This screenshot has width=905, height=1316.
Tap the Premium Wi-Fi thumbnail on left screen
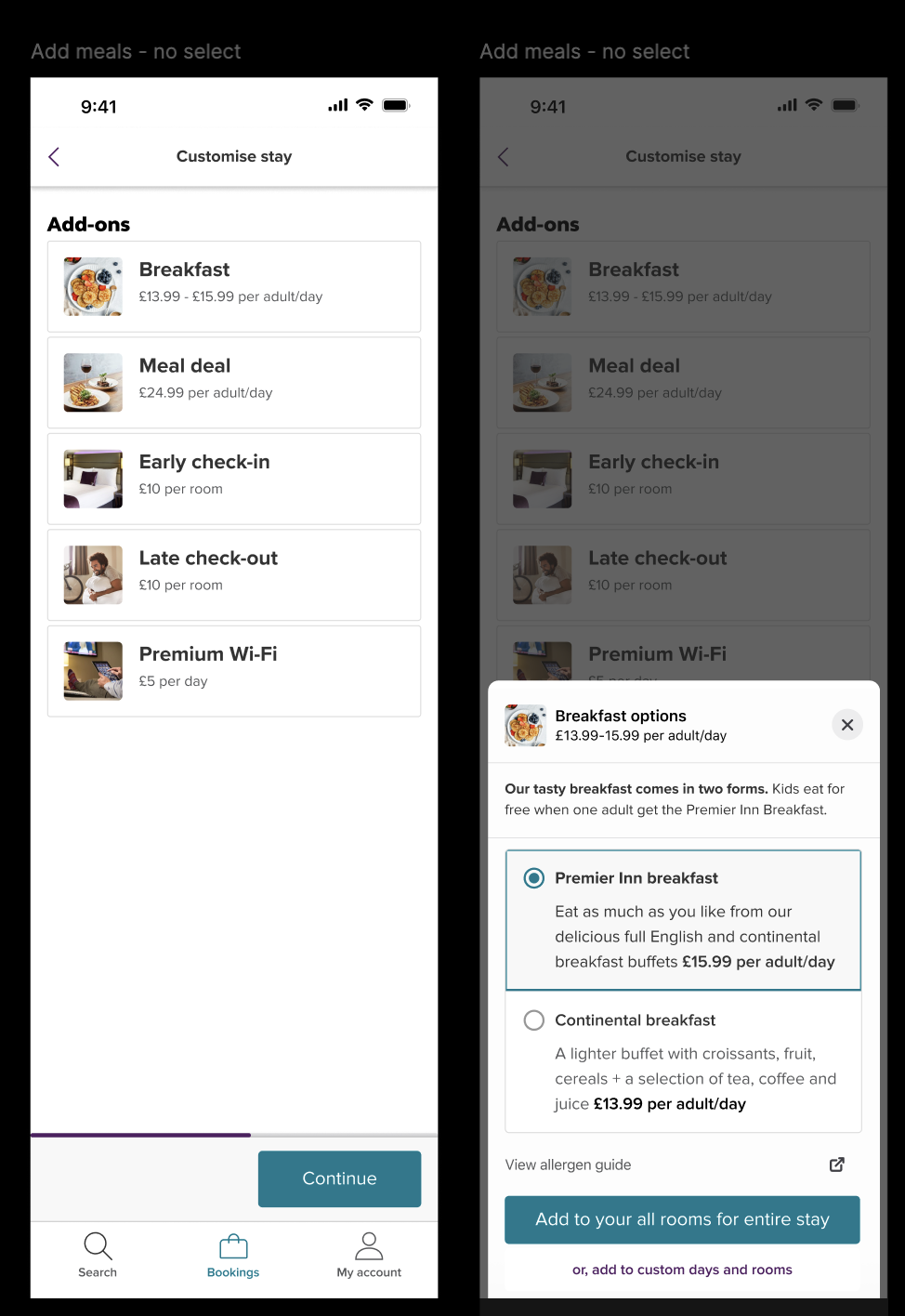tap(93, 671)
